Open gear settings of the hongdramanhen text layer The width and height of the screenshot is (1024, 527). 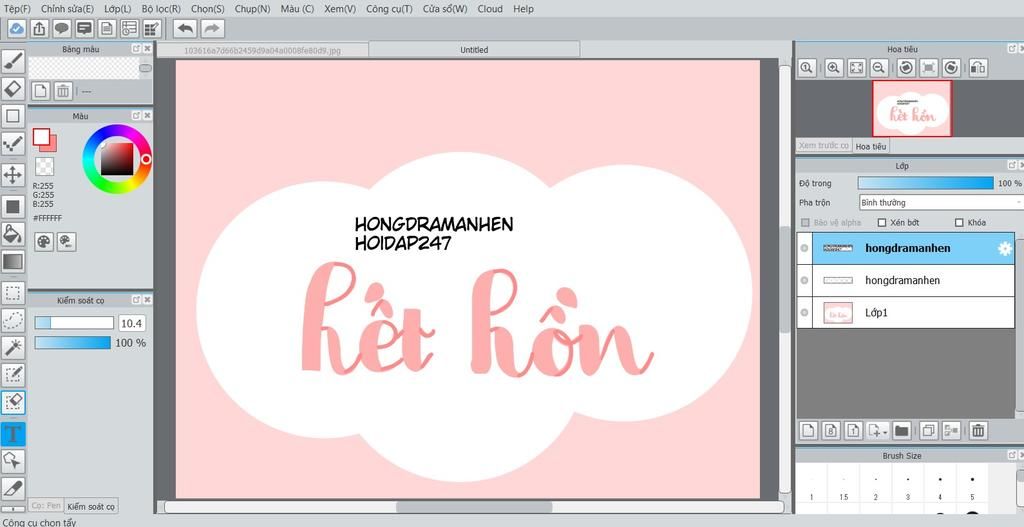[1004, 248]
